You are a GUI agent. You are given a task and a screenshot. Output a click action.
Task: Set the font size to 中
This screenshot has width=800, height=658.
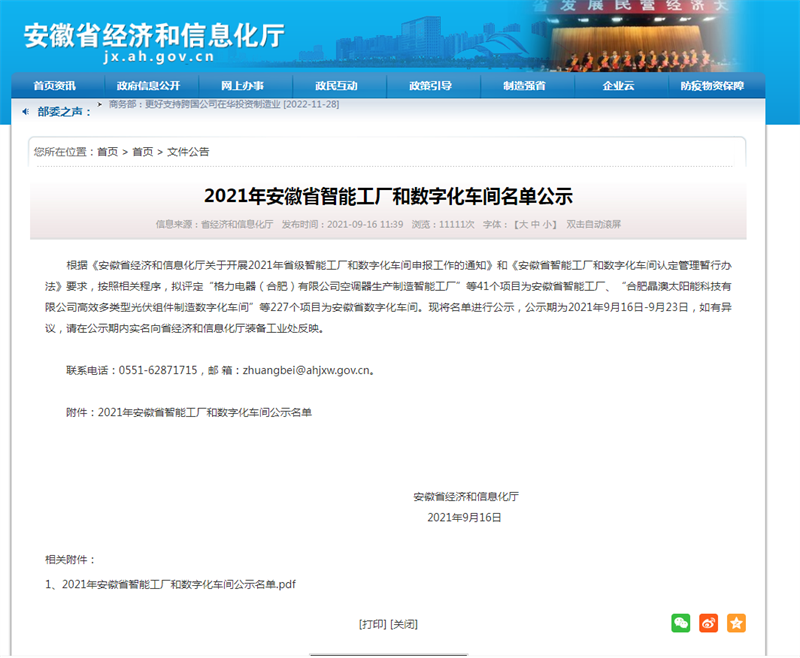tap(535, 225)
